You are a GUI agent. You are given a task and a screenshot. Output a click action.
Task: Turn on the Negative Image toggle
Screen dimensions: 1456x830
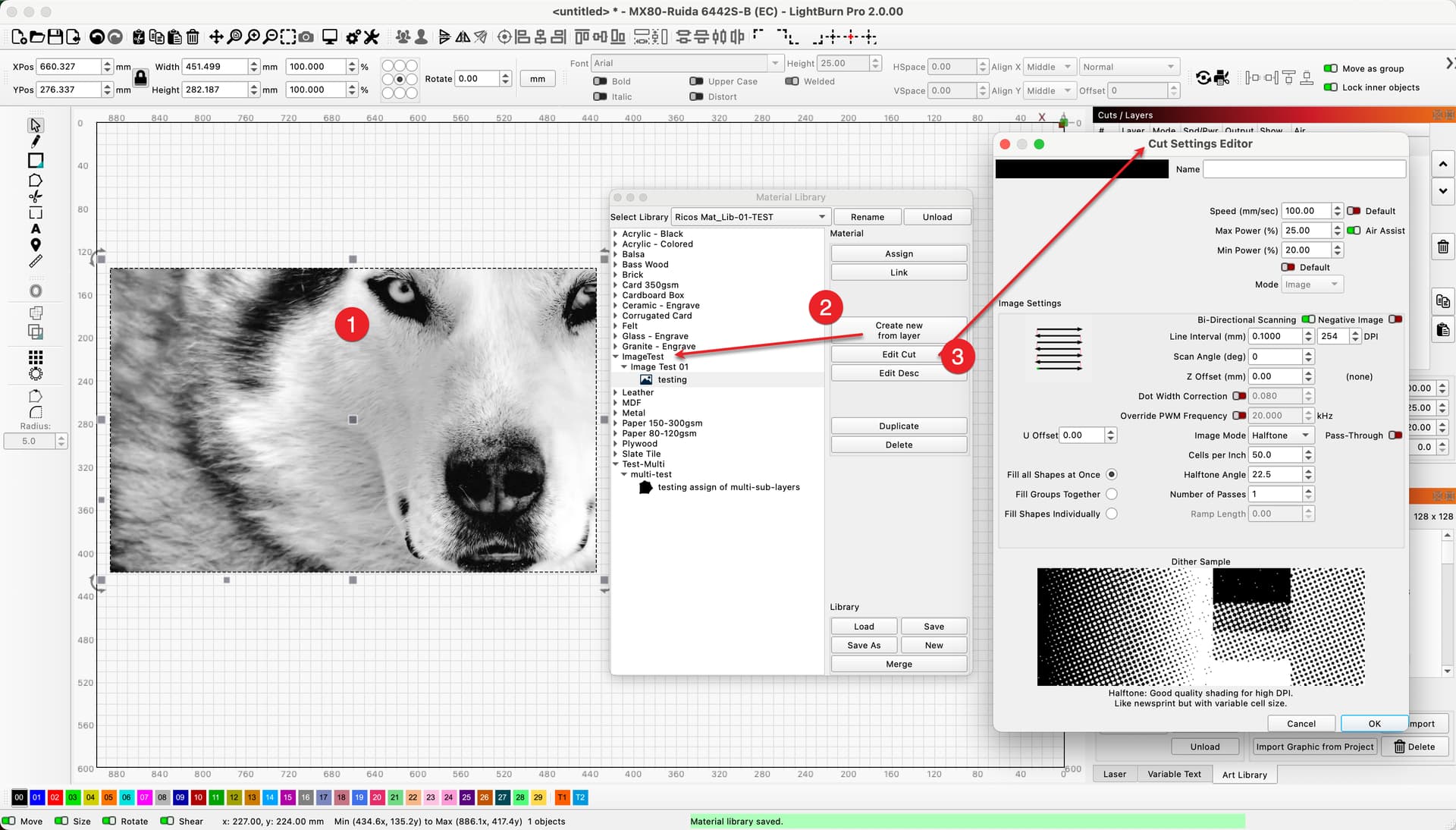(1396, 319)
